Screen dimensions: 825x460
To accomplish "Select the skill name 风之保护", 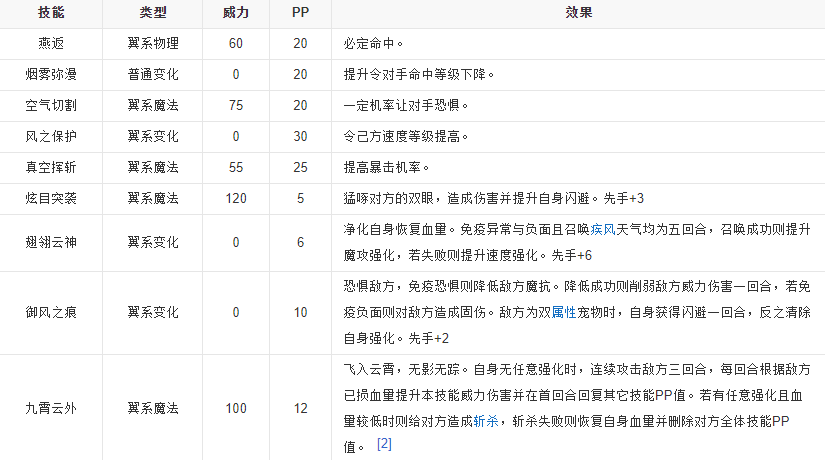I will tap(51, 136).
